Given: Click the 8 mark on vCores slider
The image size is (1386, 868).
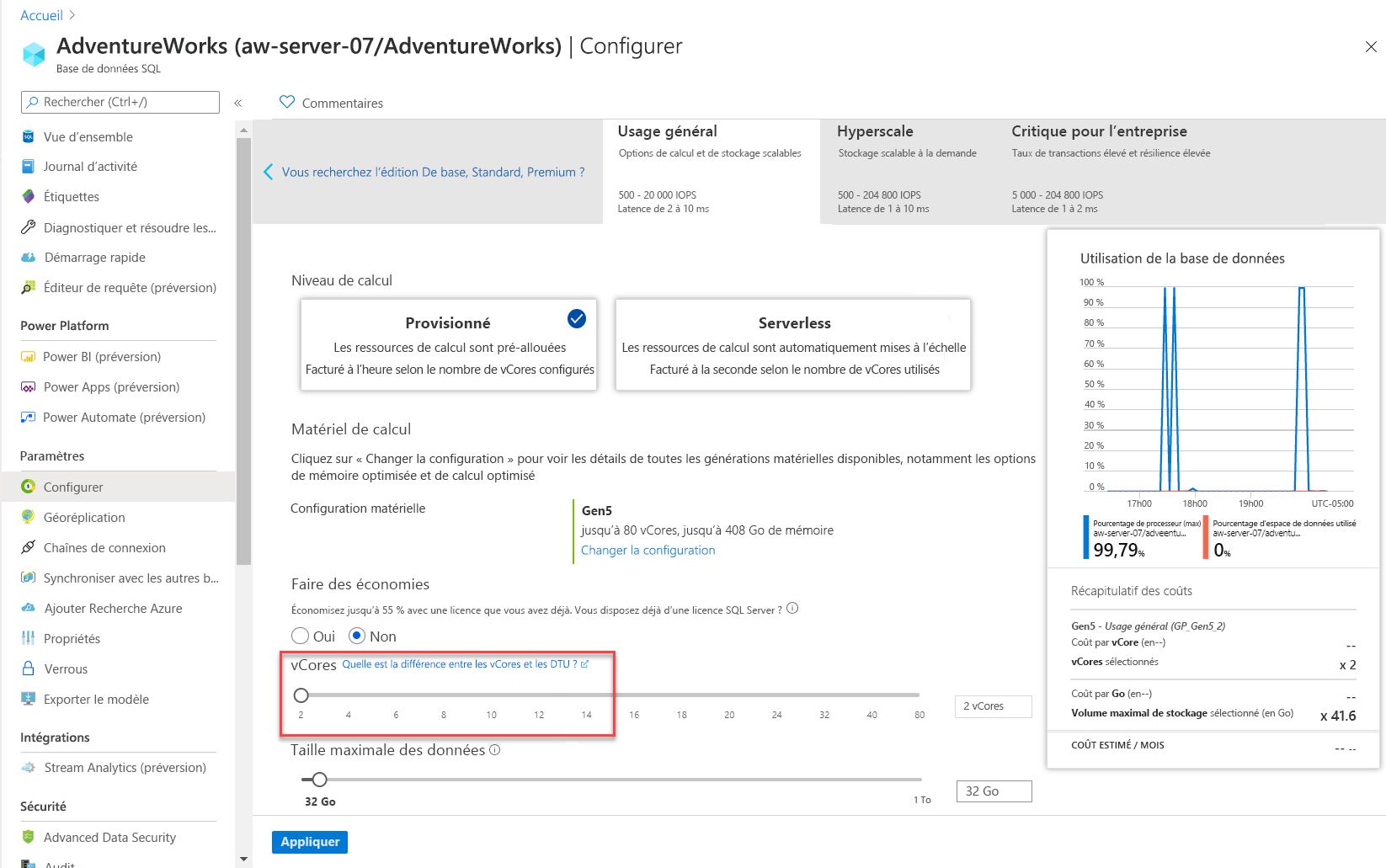Looking at the screenshot, I should click(x=443, y=715).
